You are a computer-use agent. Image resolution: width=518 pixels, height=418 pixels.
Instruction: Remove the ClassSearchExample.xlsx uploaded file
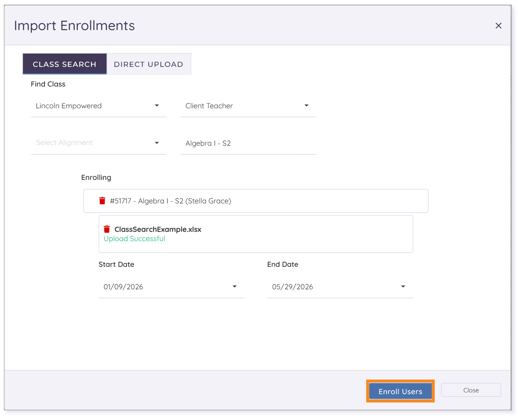(107, 229)
